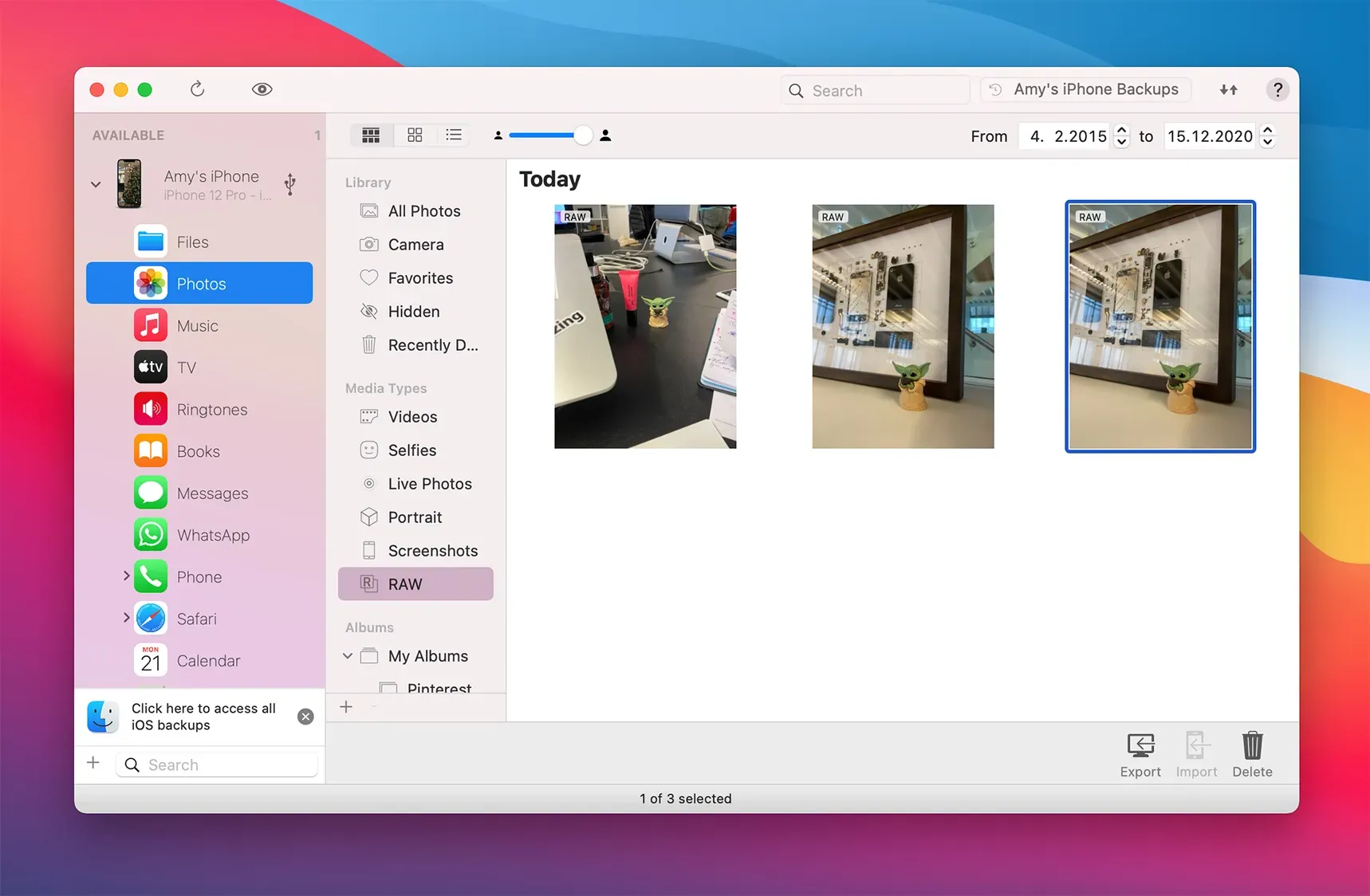Toggle the eye visibility icon in toolbar

(262, 89)
